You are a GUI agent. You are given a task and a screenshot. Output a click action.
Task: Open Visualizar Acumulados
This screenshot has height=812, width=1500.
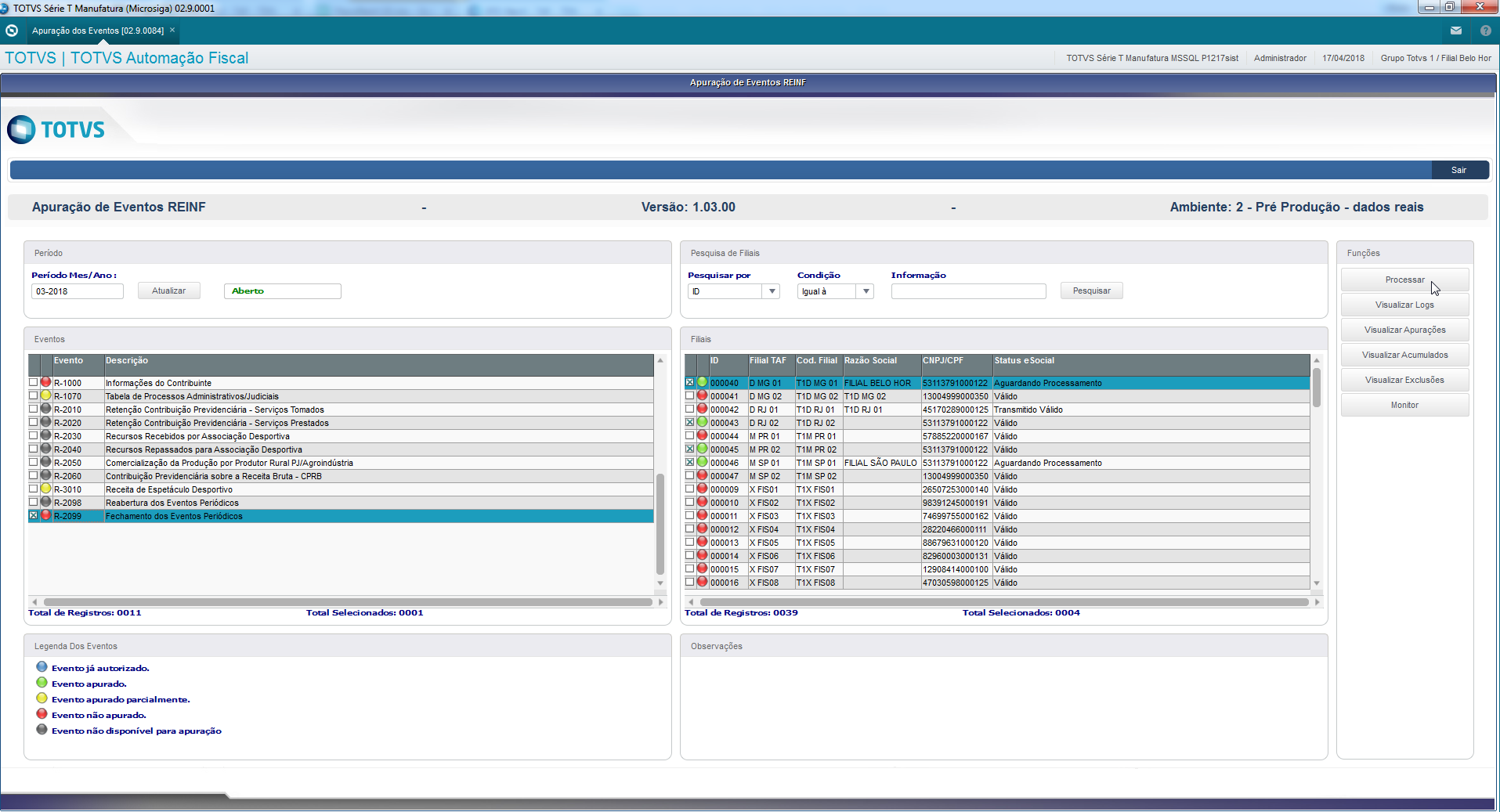click(1404, 355)
